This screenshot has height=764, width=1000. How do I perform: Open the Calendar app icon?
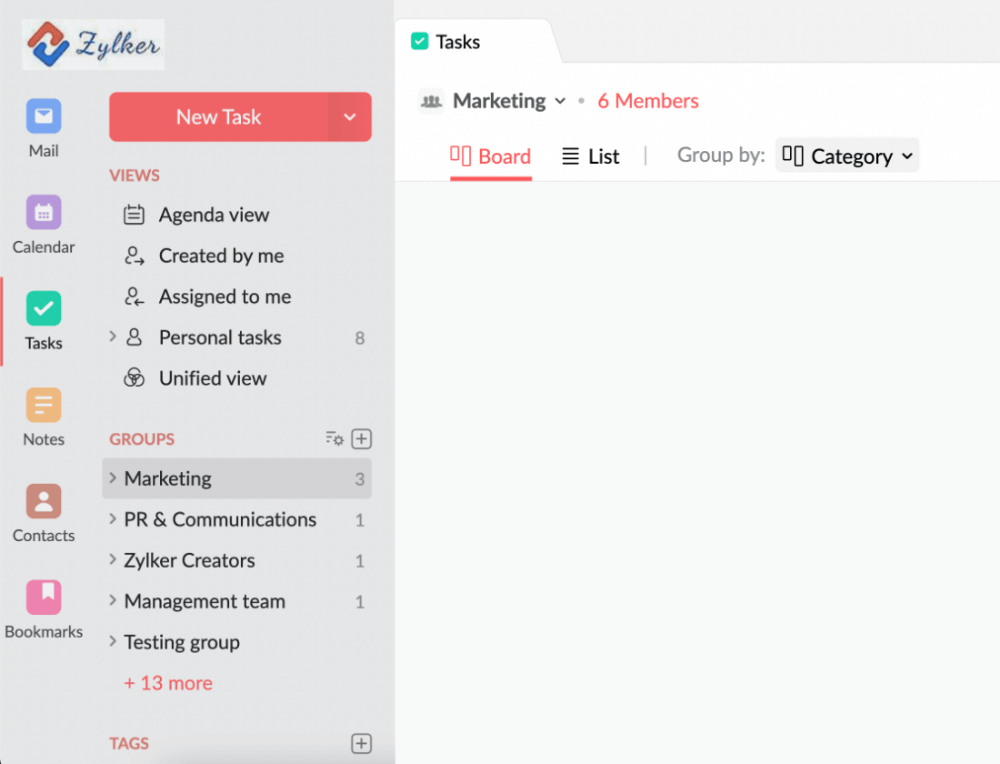coord(43,212)
